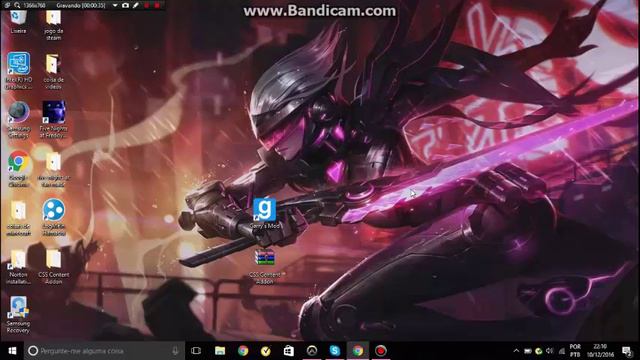The height and width of the screenshot is (360, 640).
Task: Activate Bandicam pencil drawing tool
Action: click(136, 5)
